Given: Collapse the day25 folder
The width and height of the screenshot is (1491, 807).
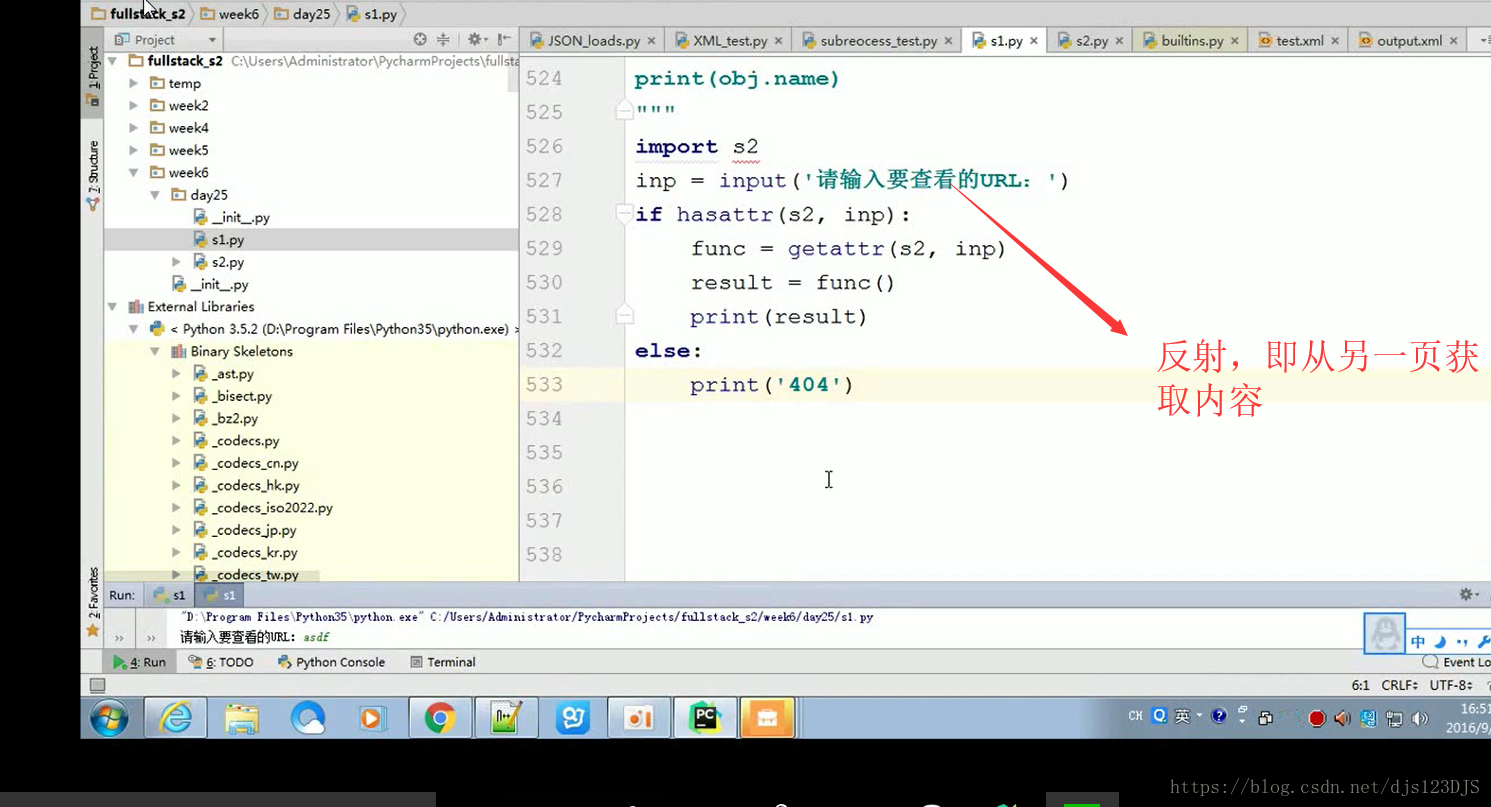Looking at the screenshot, I should [156, 195].
